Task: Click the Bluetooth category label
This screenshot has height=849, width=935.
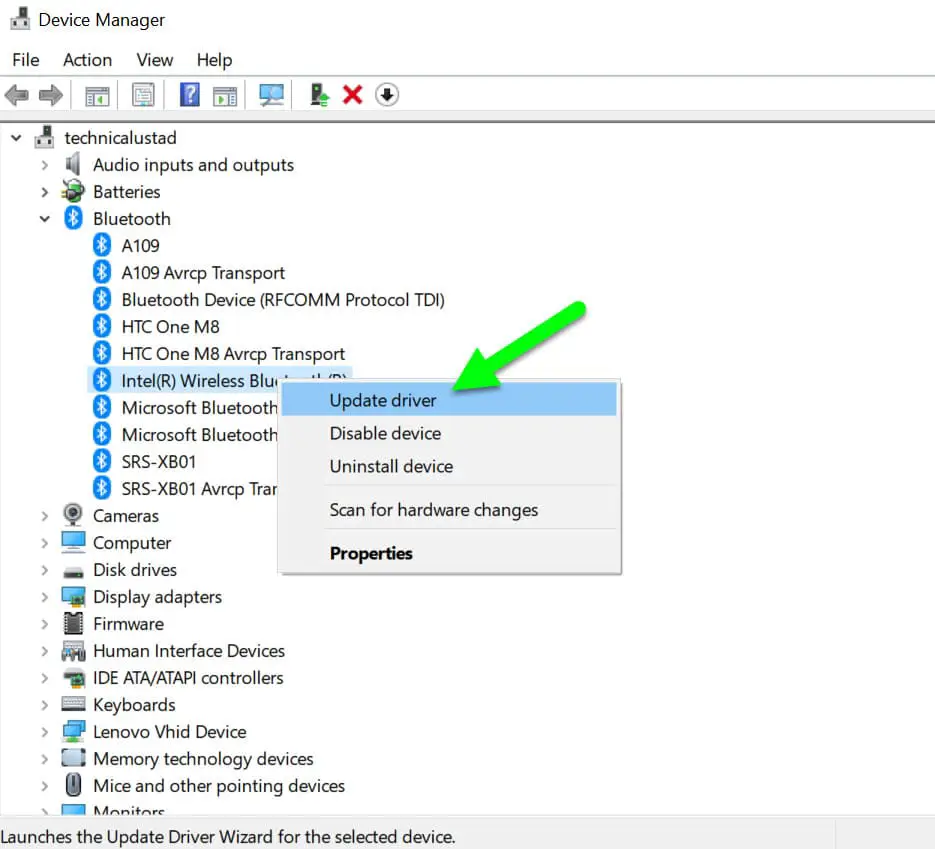Action: pyautogui.click(x=132, y=219)
